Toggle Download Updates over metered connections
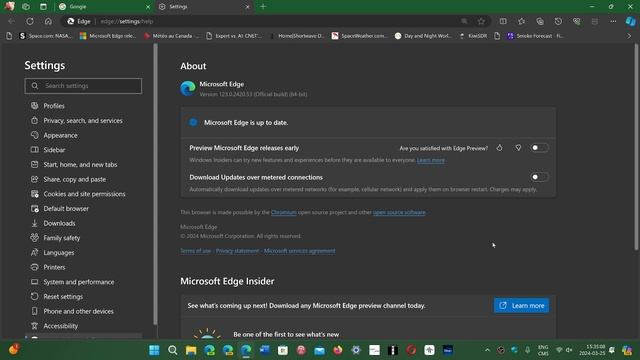 pyautogui.click(x=539, y=177)
